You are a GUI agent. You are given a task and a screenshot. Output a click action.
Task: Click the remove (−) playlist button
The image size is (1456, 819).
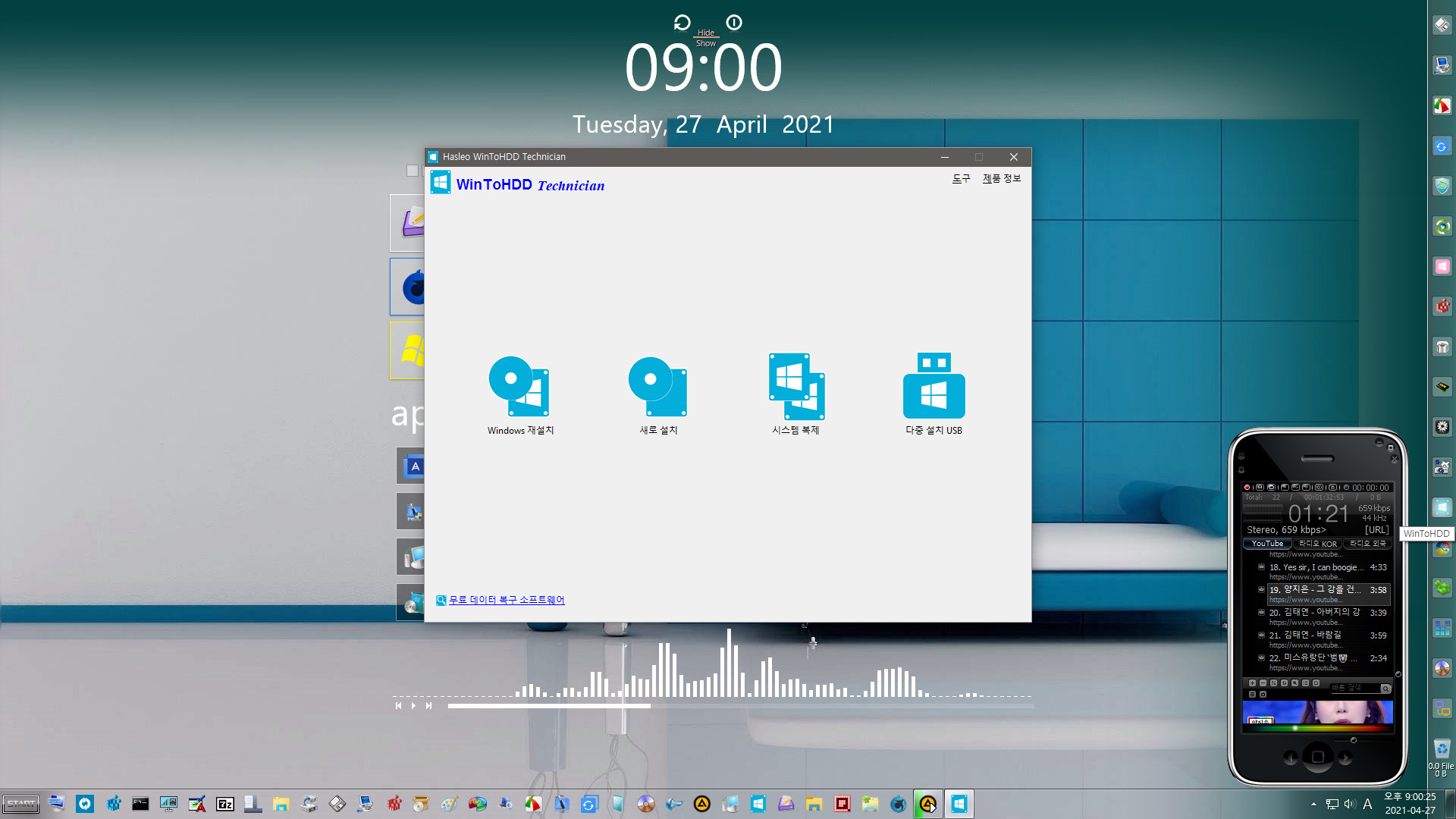pyautogui.click(x=1263, y=683)
